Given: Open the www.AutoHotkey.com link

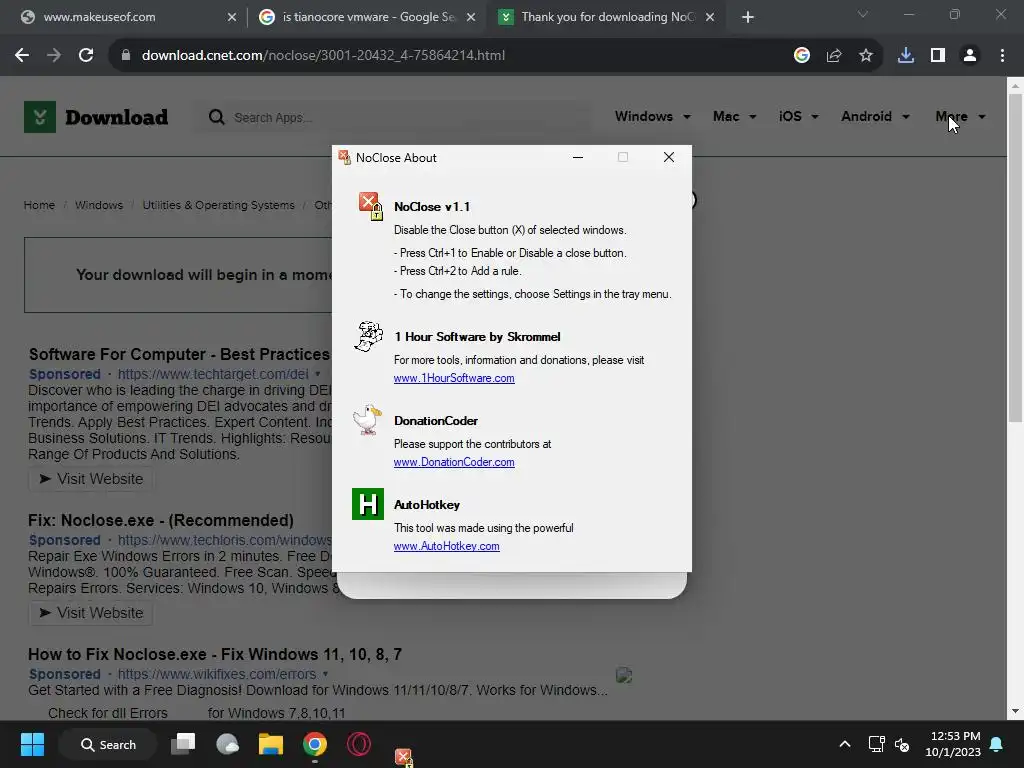Looking at the screenshot, I should [x=447, y=546].
